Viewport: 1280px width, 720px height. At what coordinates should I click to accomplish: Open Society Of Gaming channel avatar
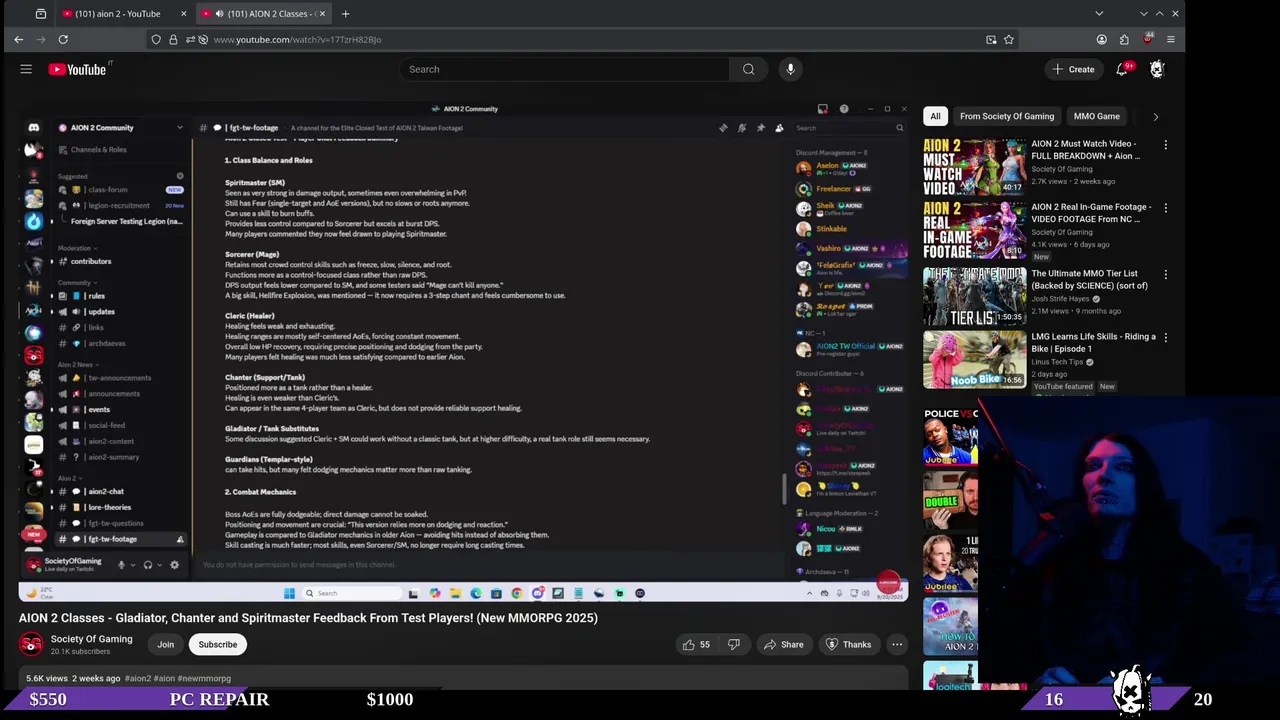(31, 645)
